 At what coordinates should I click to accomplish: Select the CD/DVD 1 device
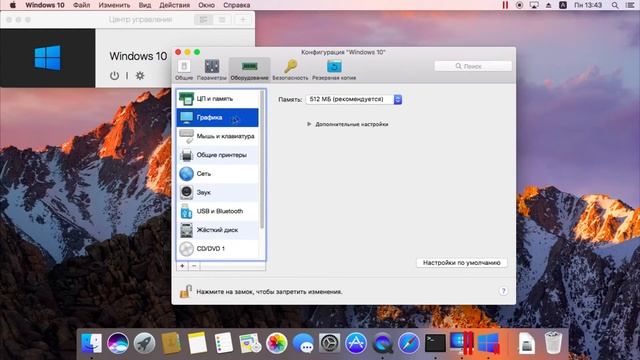click(x=218, y=249)
